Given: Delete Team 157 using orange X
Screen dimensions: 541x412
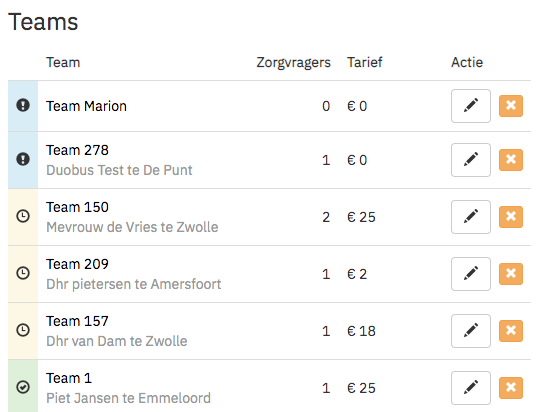Looking at the screenshot, I should click(x=511, y=331).
